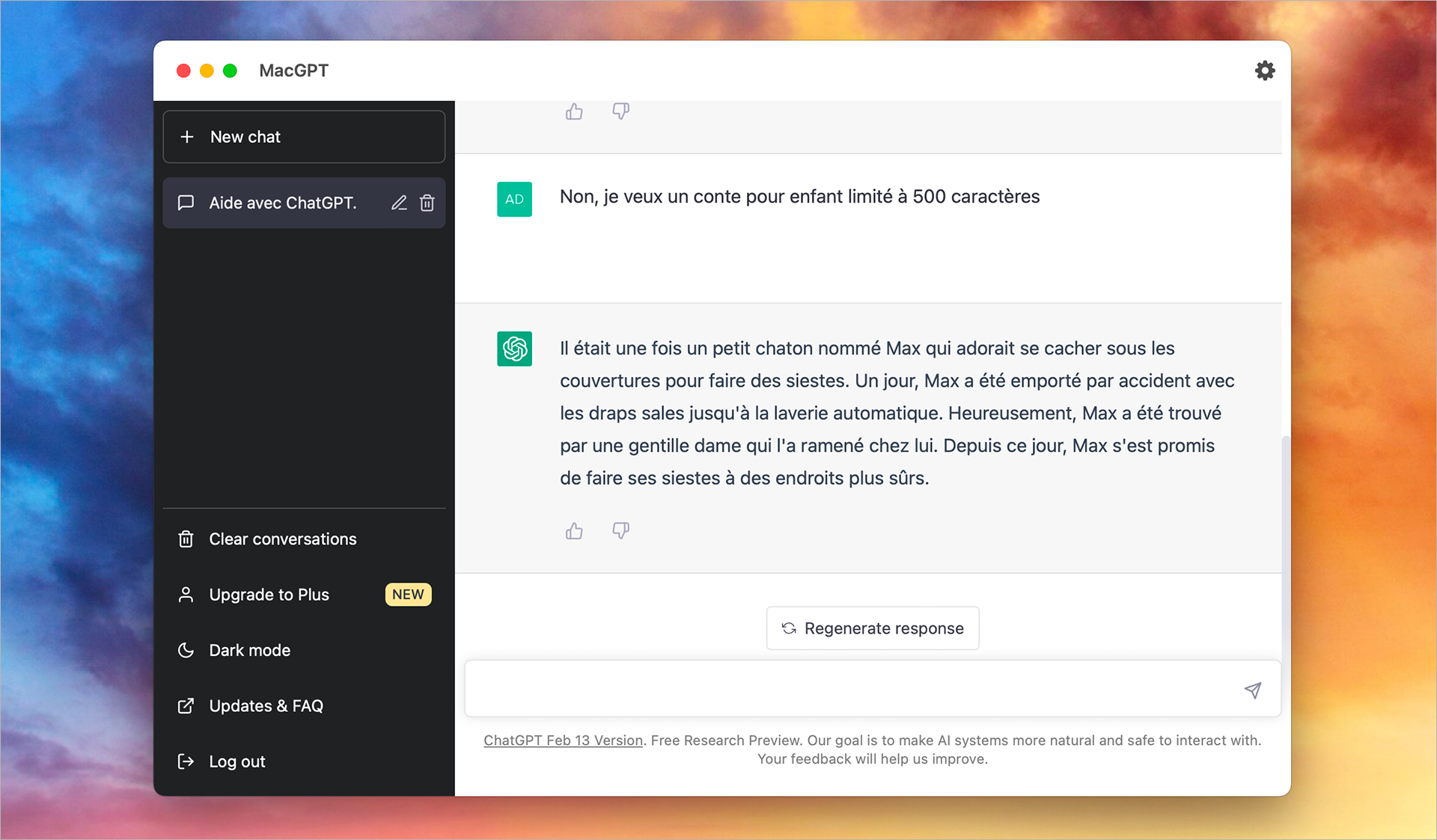Click the story text about chaton Max
This screenshot has height=840, width=1437.
pos(897,413)
